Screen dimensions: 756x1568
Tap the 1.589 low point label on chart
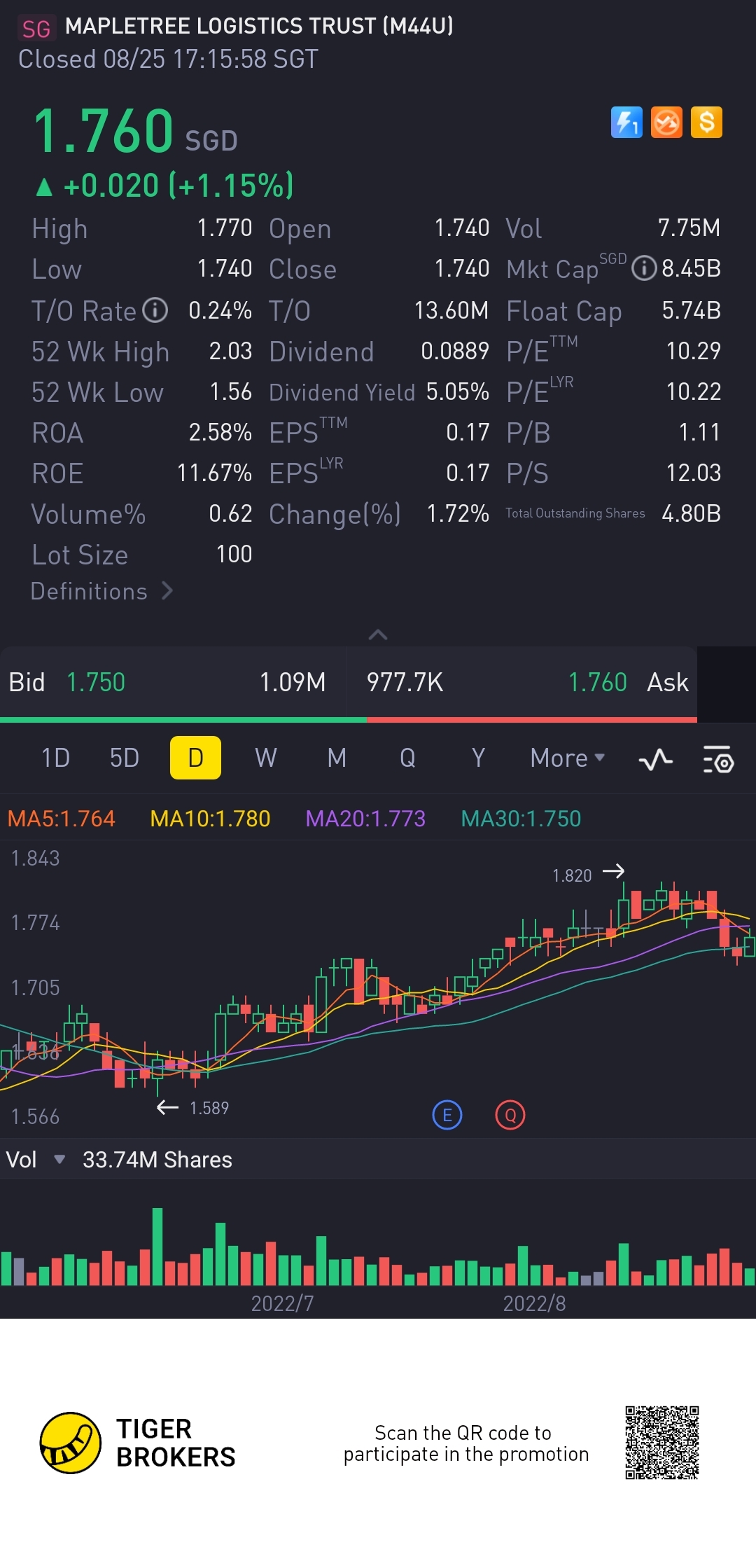(x=209, y=1108)
